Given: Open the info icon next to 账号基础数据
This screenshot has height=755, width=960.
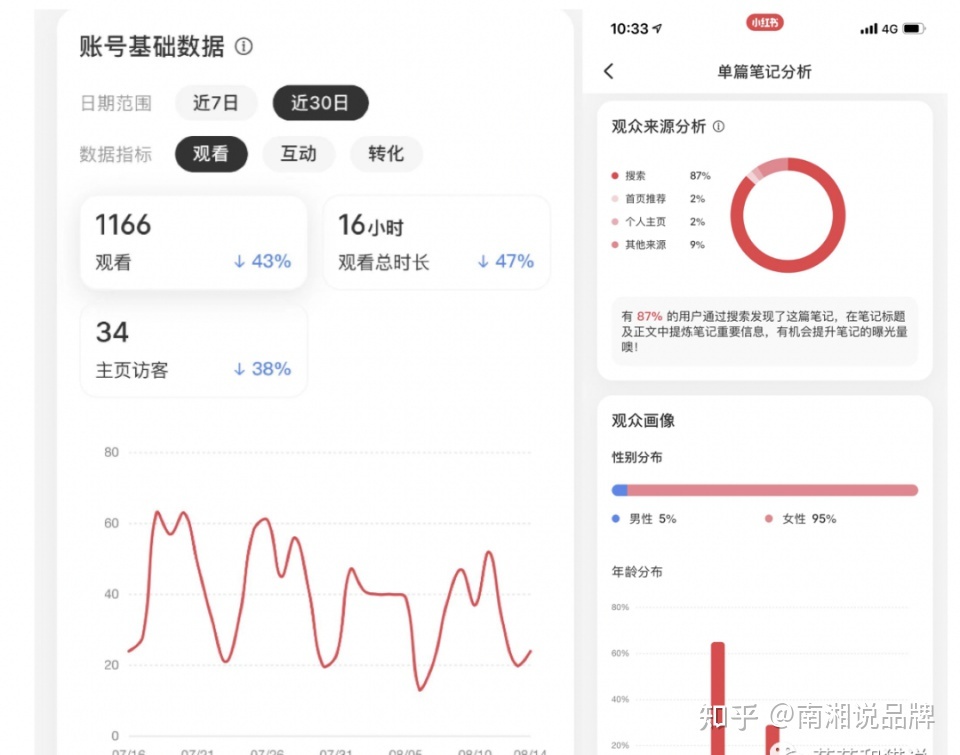Looking at the screenshot, I should (242, 47).
